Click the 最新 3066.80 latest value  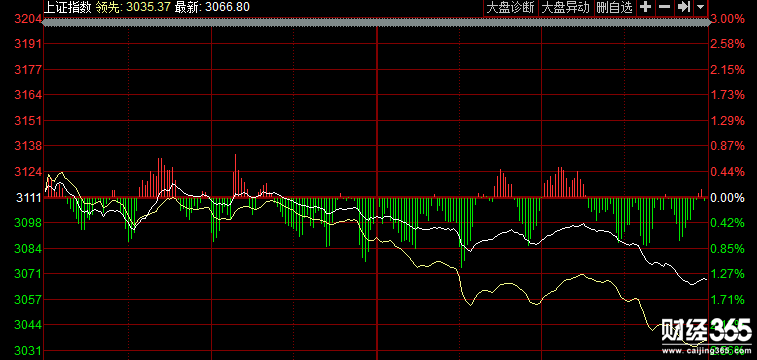[212, 7]
